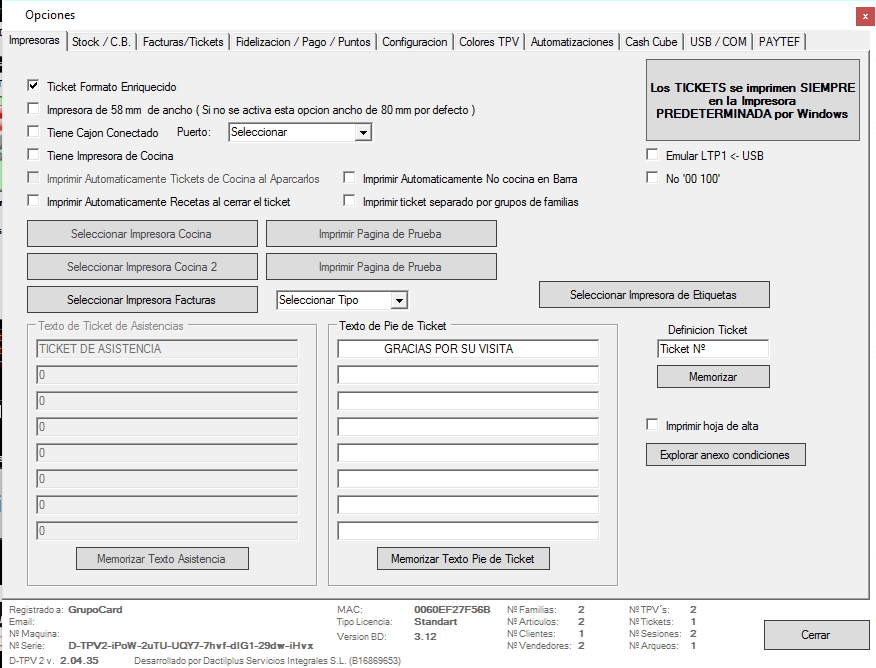Click second Texto de Pie de Ticket field

[x=468, y=375]
